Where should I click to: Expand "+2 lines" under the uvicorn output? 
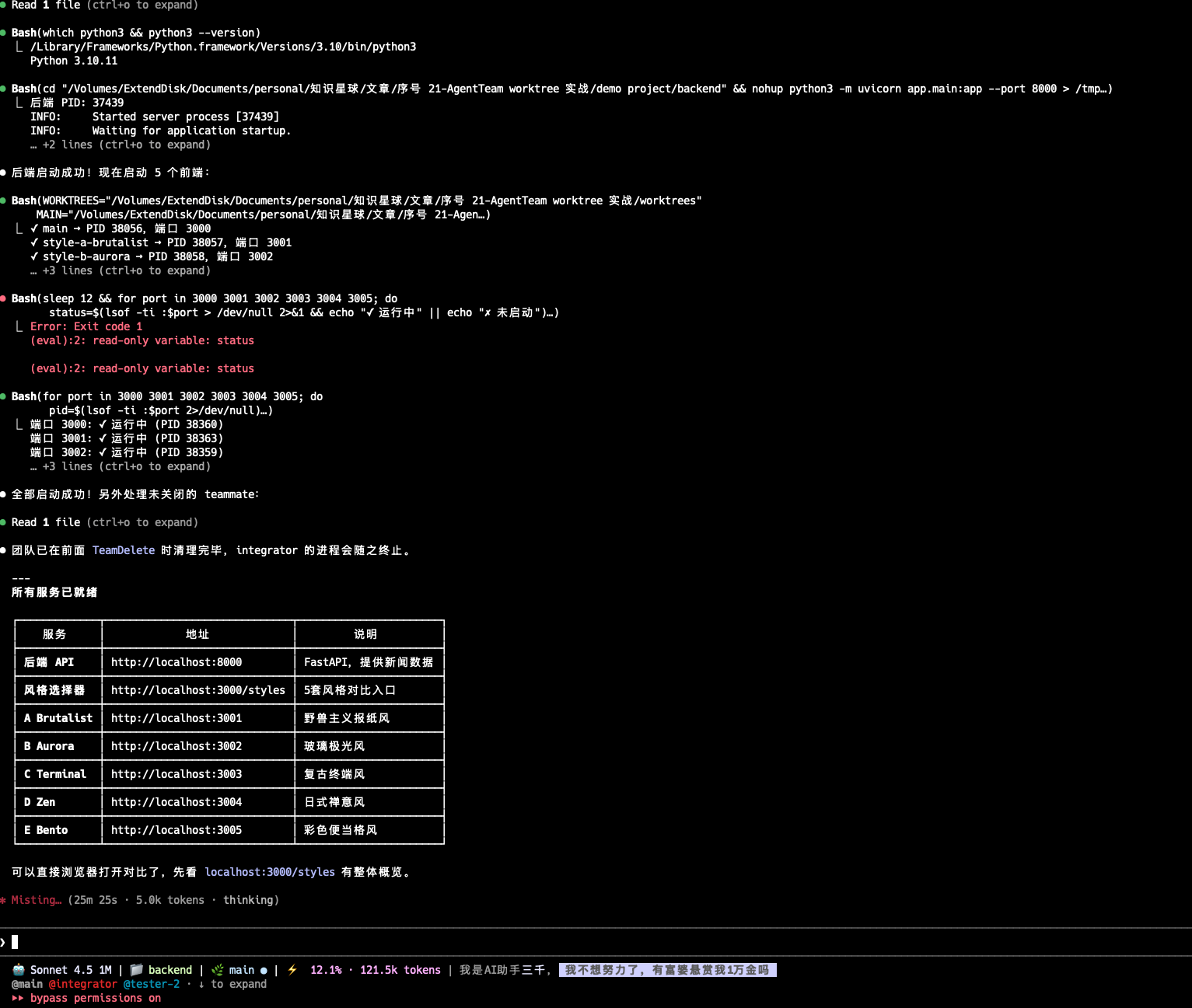click(121, 145)
